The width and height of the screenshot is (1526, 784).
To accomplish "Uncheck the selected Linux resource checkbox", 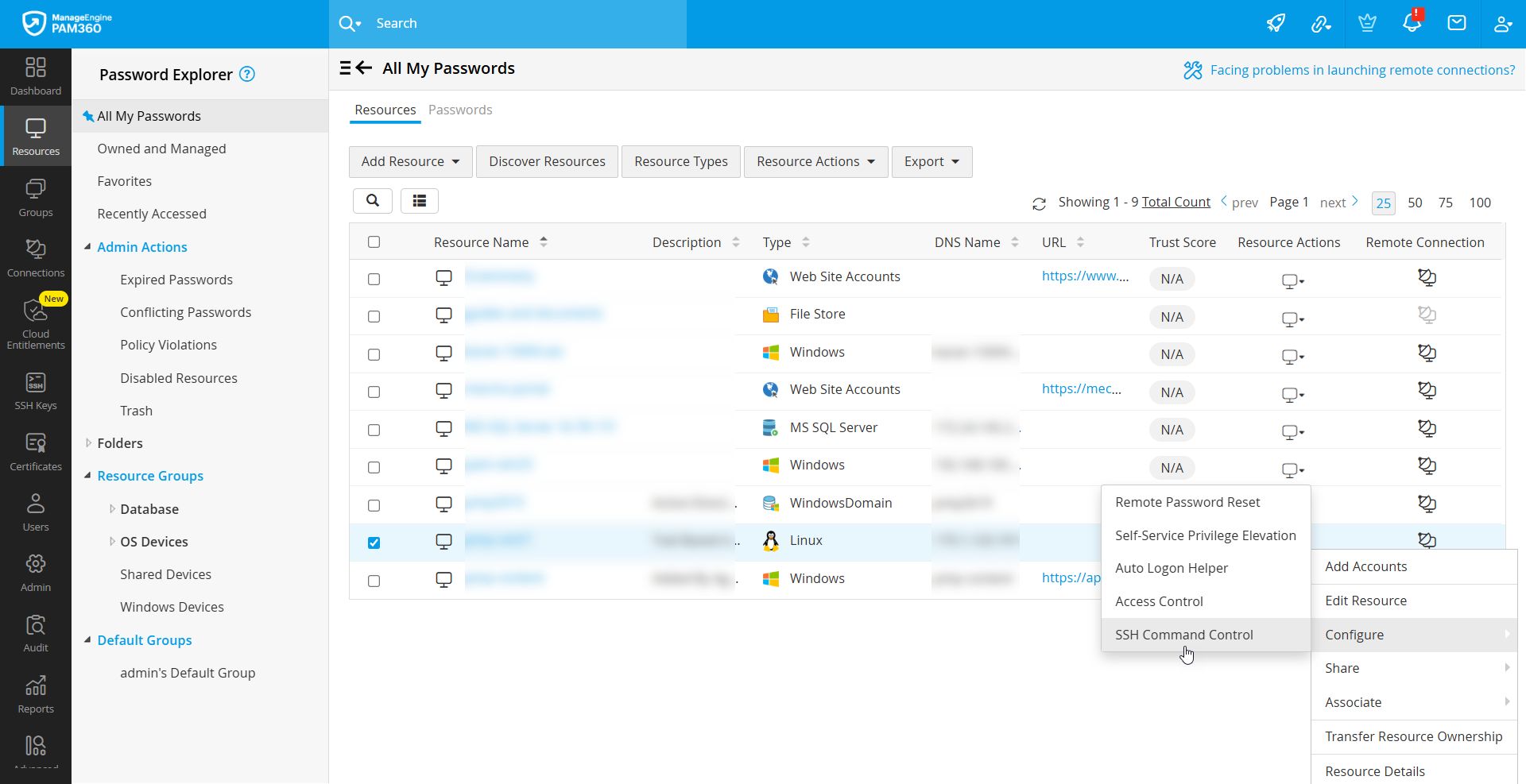I will (x=374, y=543).
